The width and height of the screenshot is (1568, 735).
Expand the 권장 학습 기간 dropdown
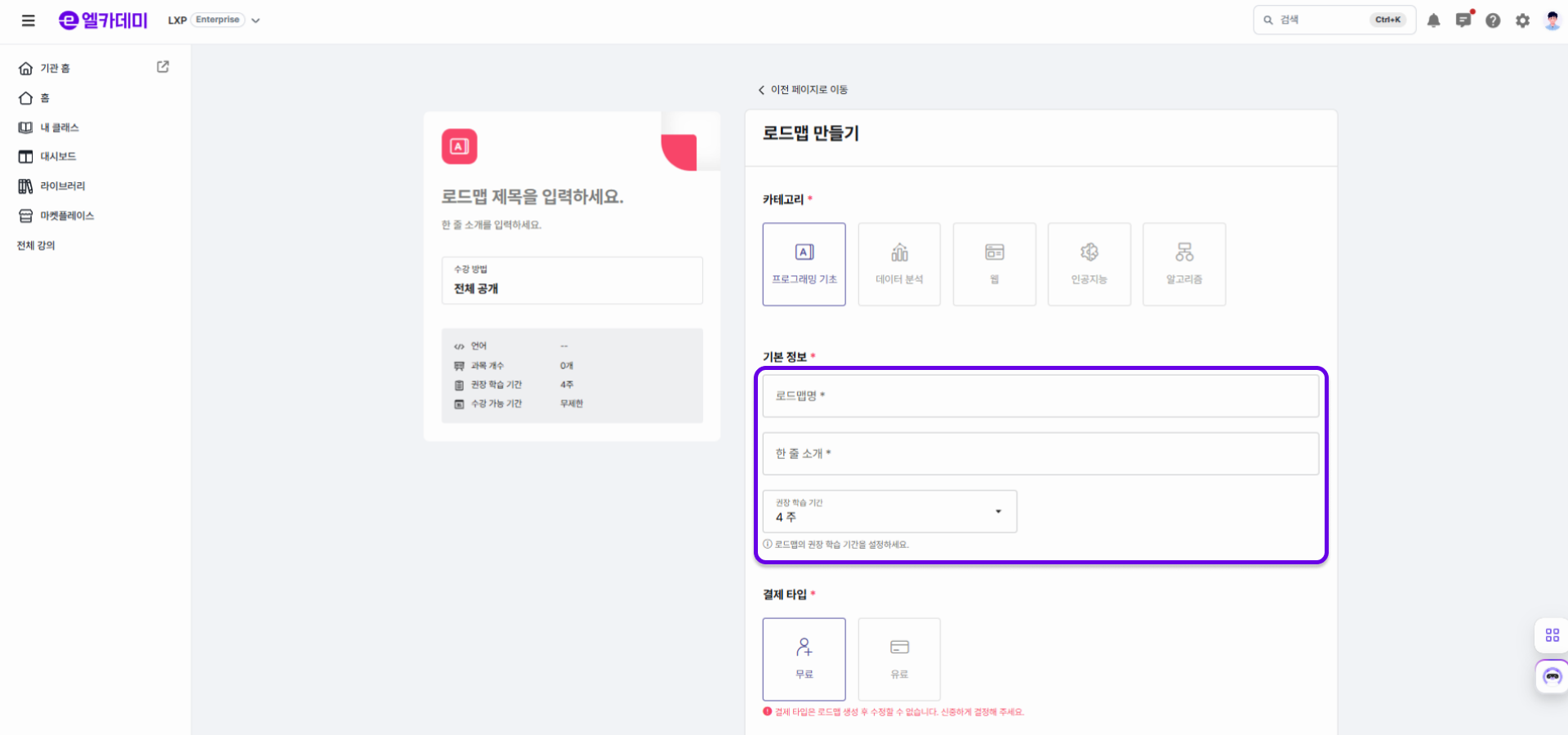(x=889, y=511)
